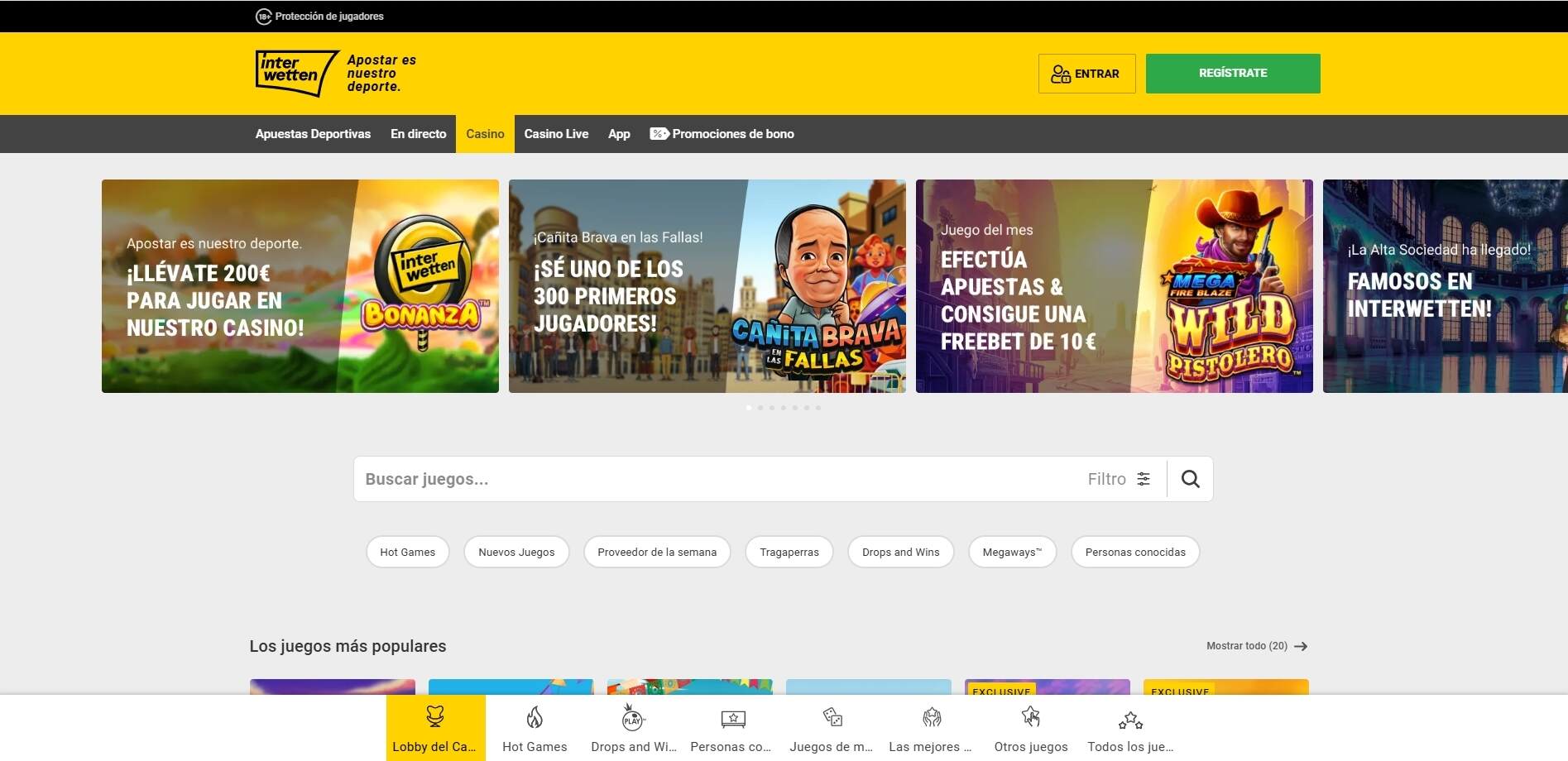Select the Casino tab
The height and width of the screenshot is (761, 1568).
(485, 134)
